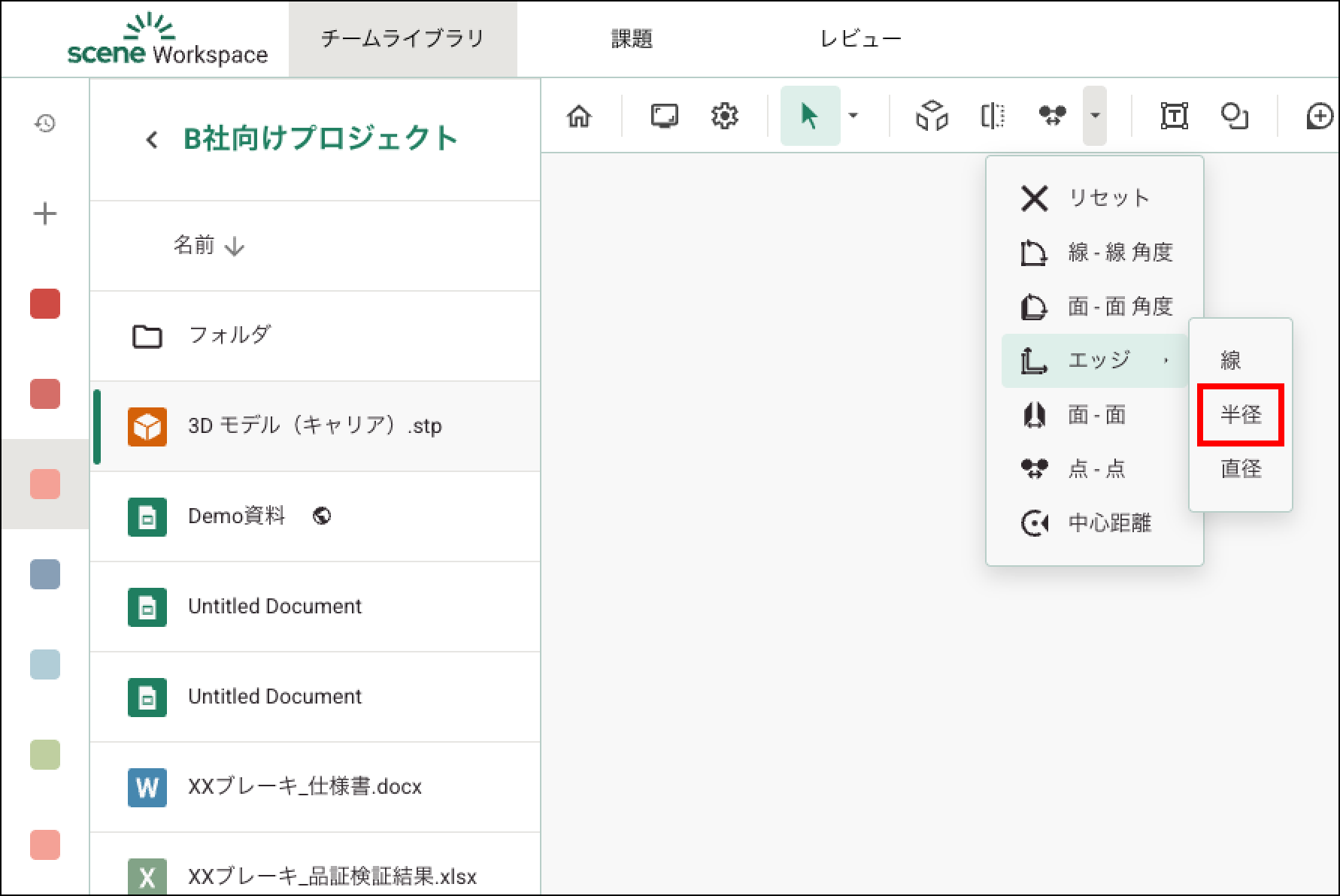
Task: Click the display screen icon in toolbar
Action: (664, 116)
